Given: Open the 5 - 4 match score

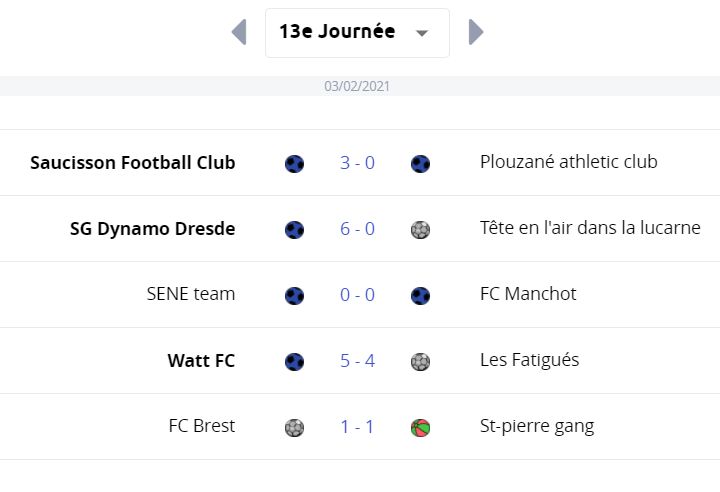Looking at the screenshot, I should tap(357, 361).
